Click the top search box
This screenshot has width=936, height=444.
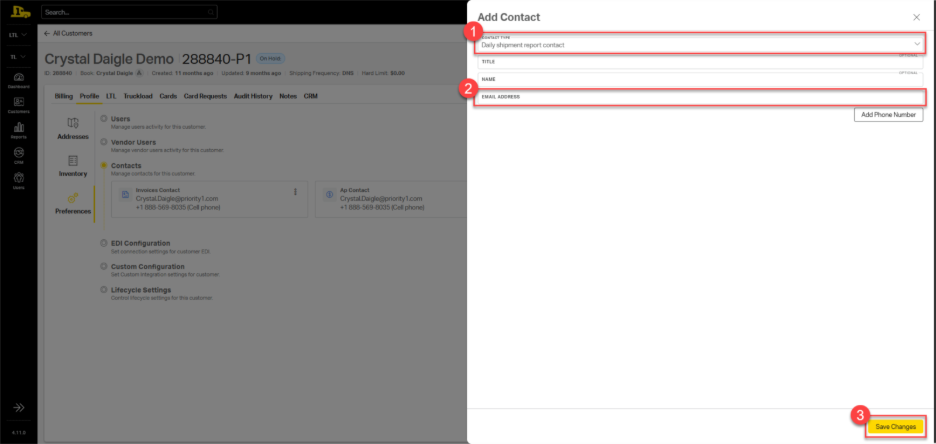click(129, 12)
